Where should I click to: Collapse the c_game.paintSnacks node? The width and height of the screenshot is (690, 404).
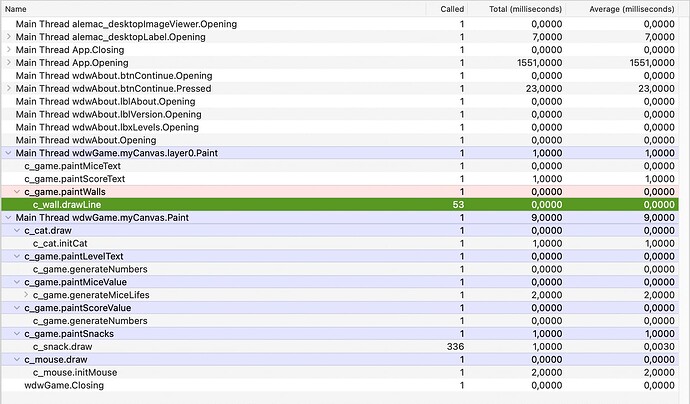[17, 334]
